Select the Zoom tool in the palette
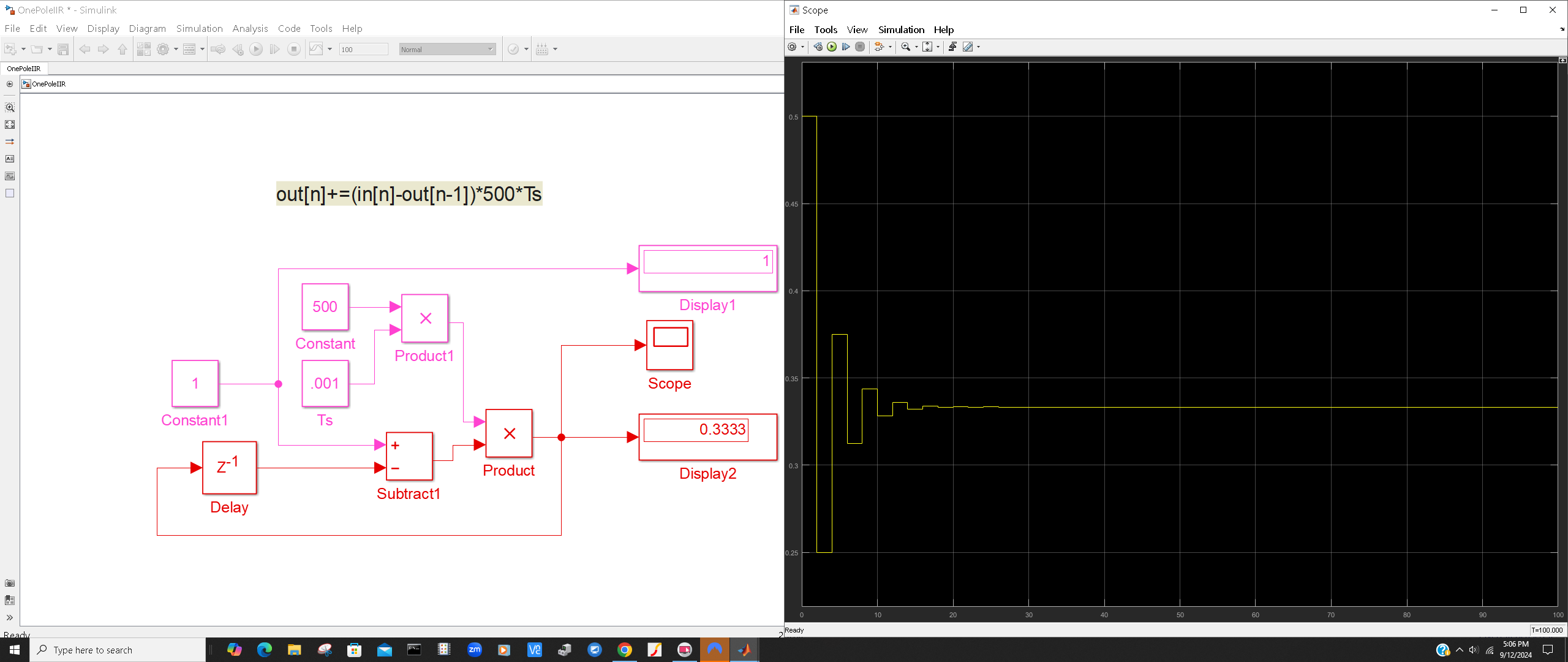 (10, 107)
